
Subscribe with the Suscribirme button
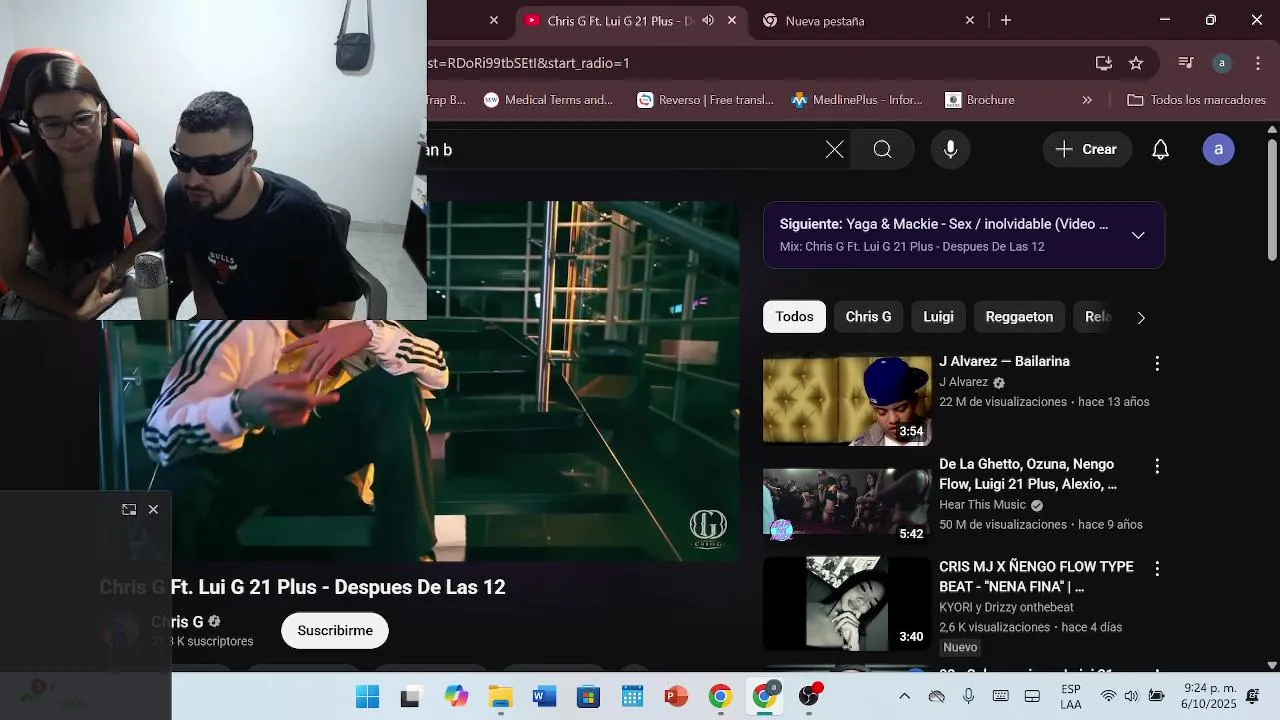[335, 631]
